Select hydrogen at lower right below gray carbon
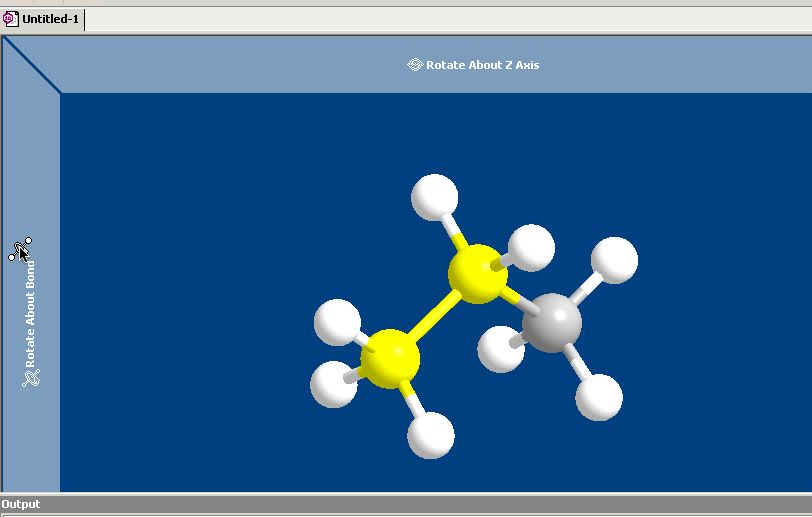The image size is (812, 517). [x=600, y=397]
